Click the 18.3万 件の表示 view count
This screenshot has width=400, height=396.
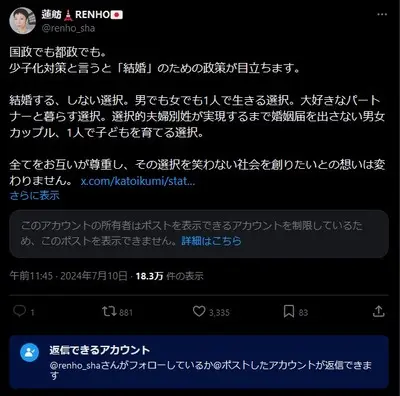pyautogui.click(x=169, y=276)
